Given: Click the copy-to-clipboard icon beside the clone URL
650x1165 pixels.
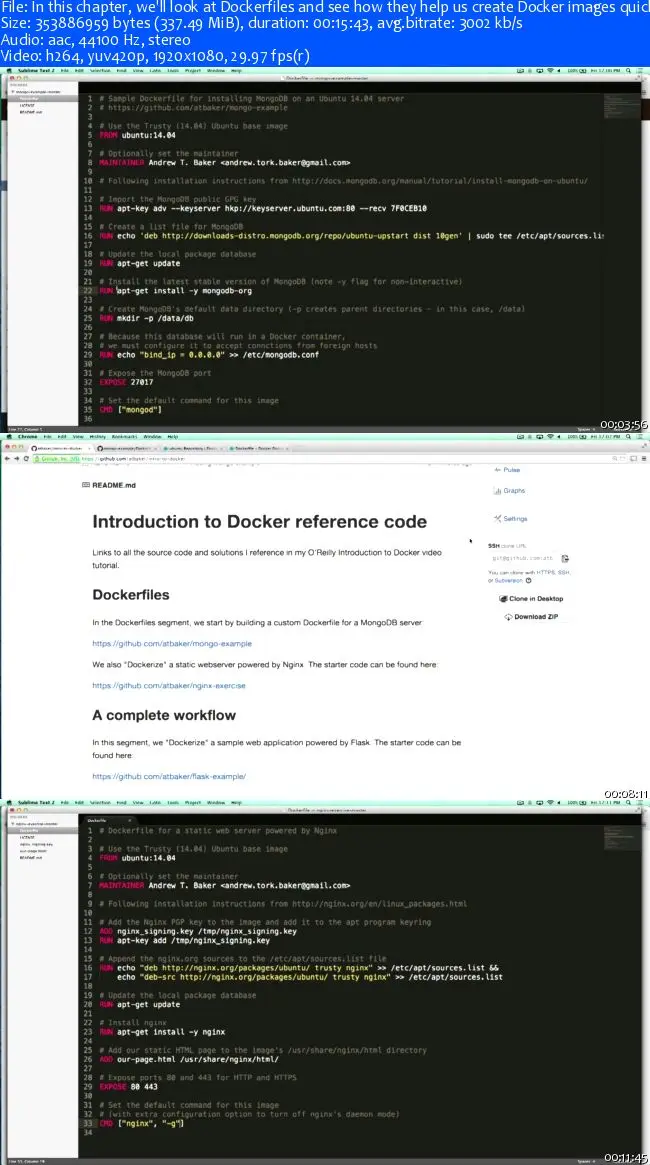Looking at the screenshot, I should [565, 558].
